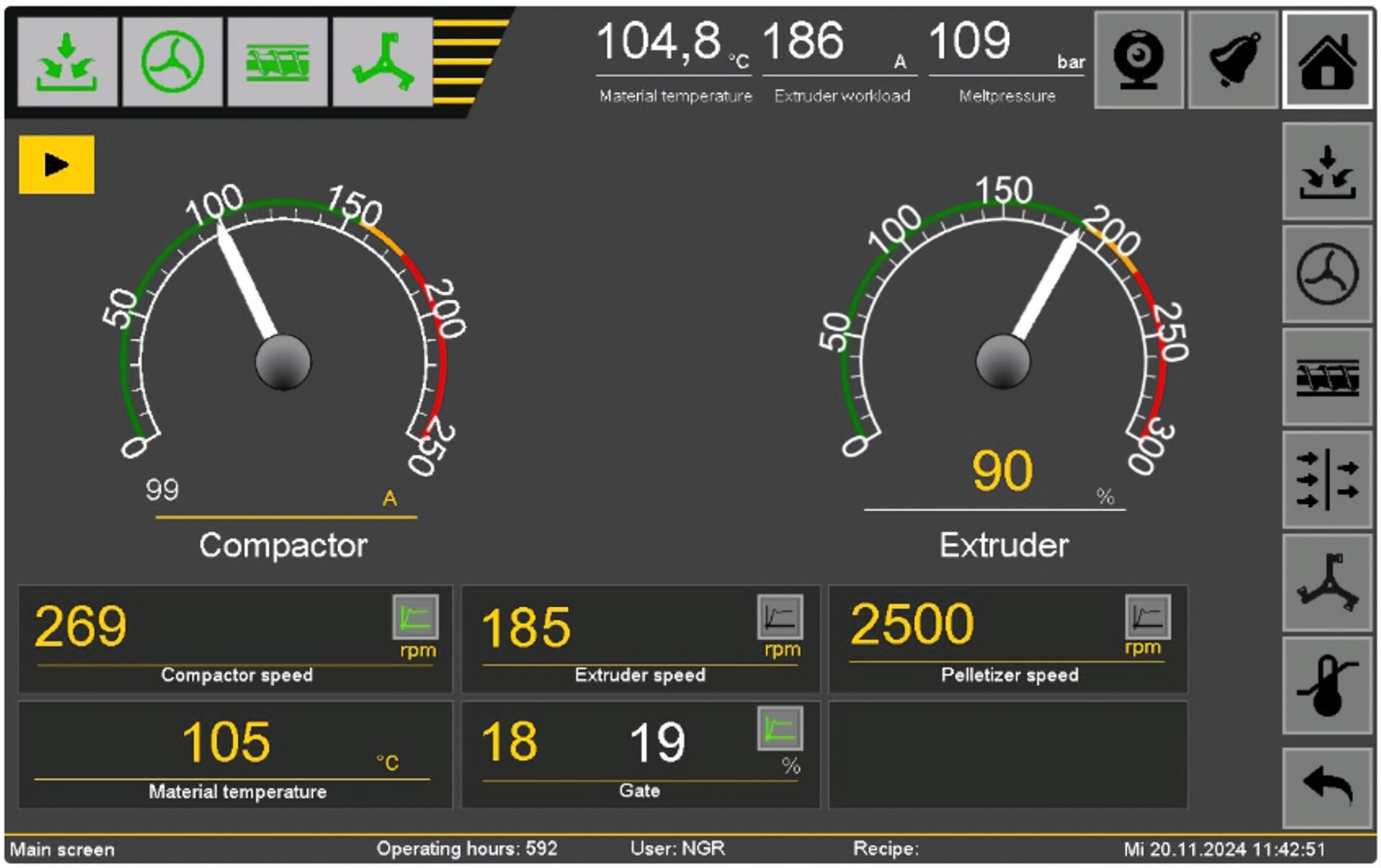Toggle the Pelletizer speed trend chart
The image size is (1381, 868).
[1147, 617]
